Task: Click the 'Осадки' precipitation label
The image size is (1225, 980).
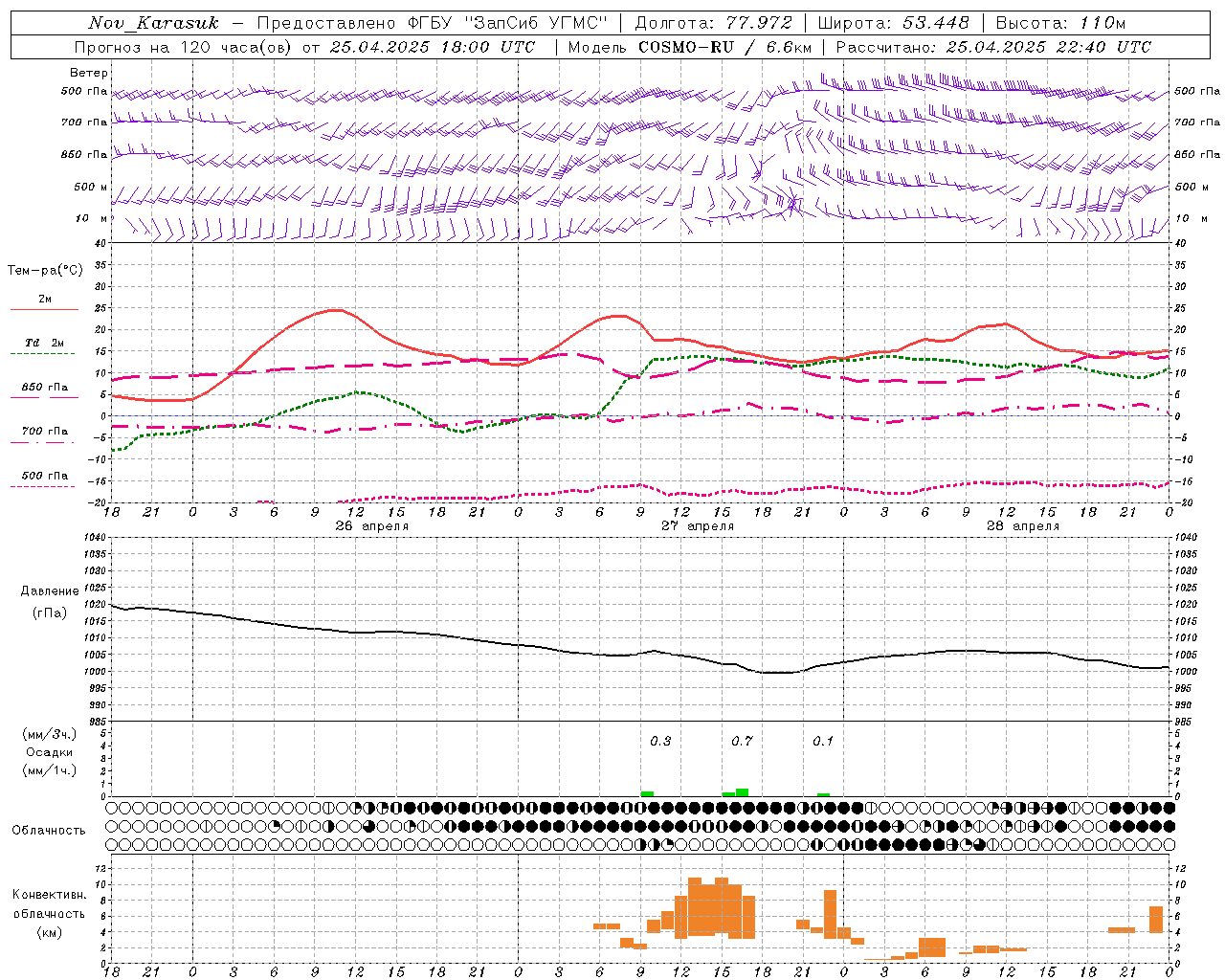Action: 50,752
